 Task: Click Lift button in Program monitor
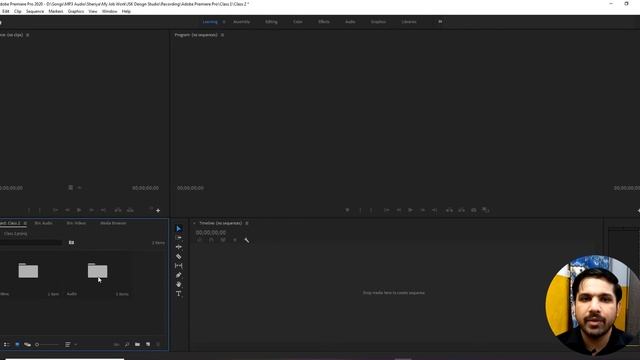[x=449, y=210]
